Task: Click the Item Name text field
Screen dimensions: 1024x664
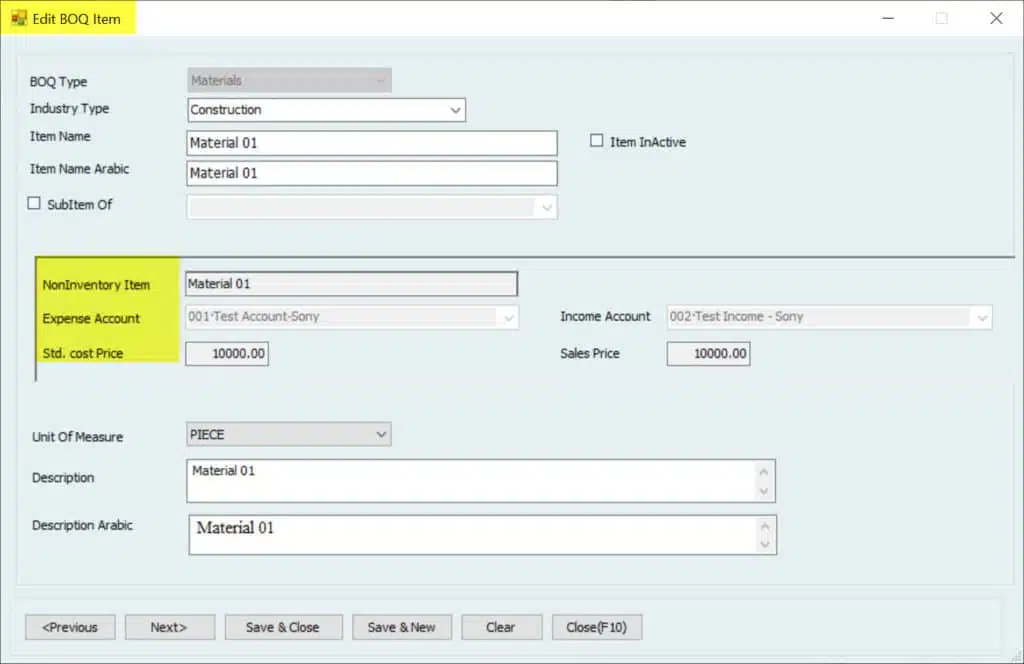Action: click(x=372, y=143)
